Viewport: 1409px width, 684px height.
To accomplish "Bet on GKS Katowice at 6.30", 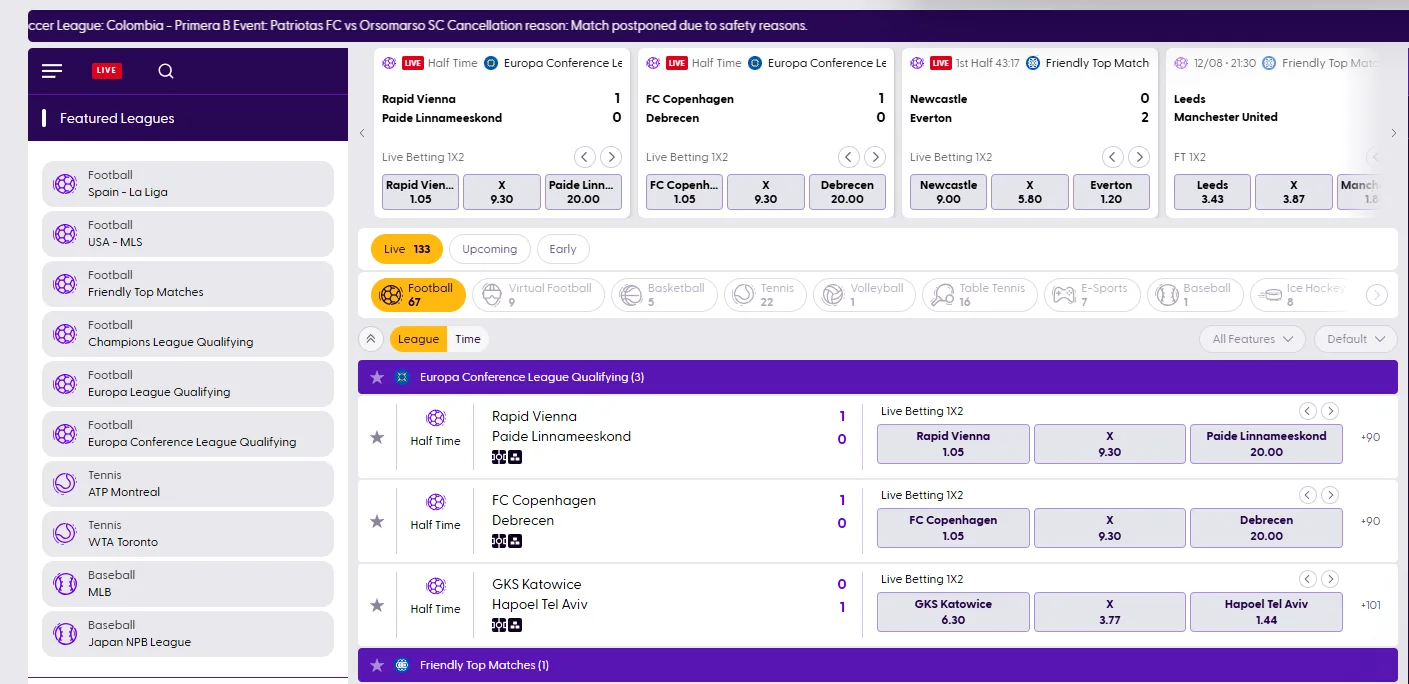I will pos(953,612).
